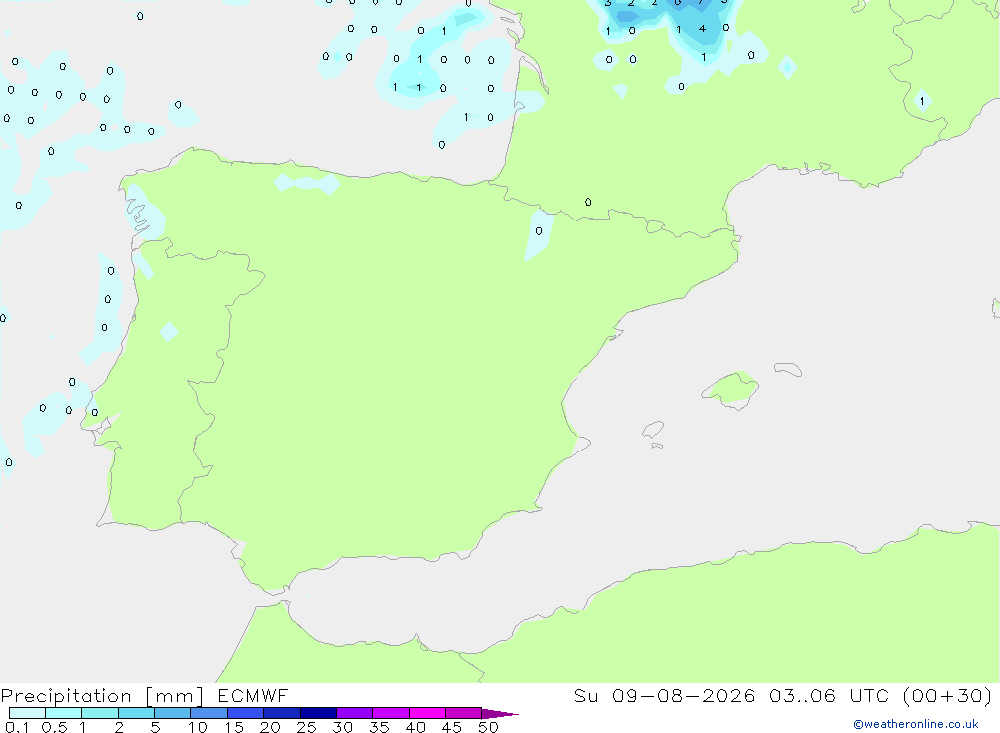Choose the 20–25 mm dark blue swatch
The width and height of the screenshot is (1000, 733).
(x=282, y=713)
